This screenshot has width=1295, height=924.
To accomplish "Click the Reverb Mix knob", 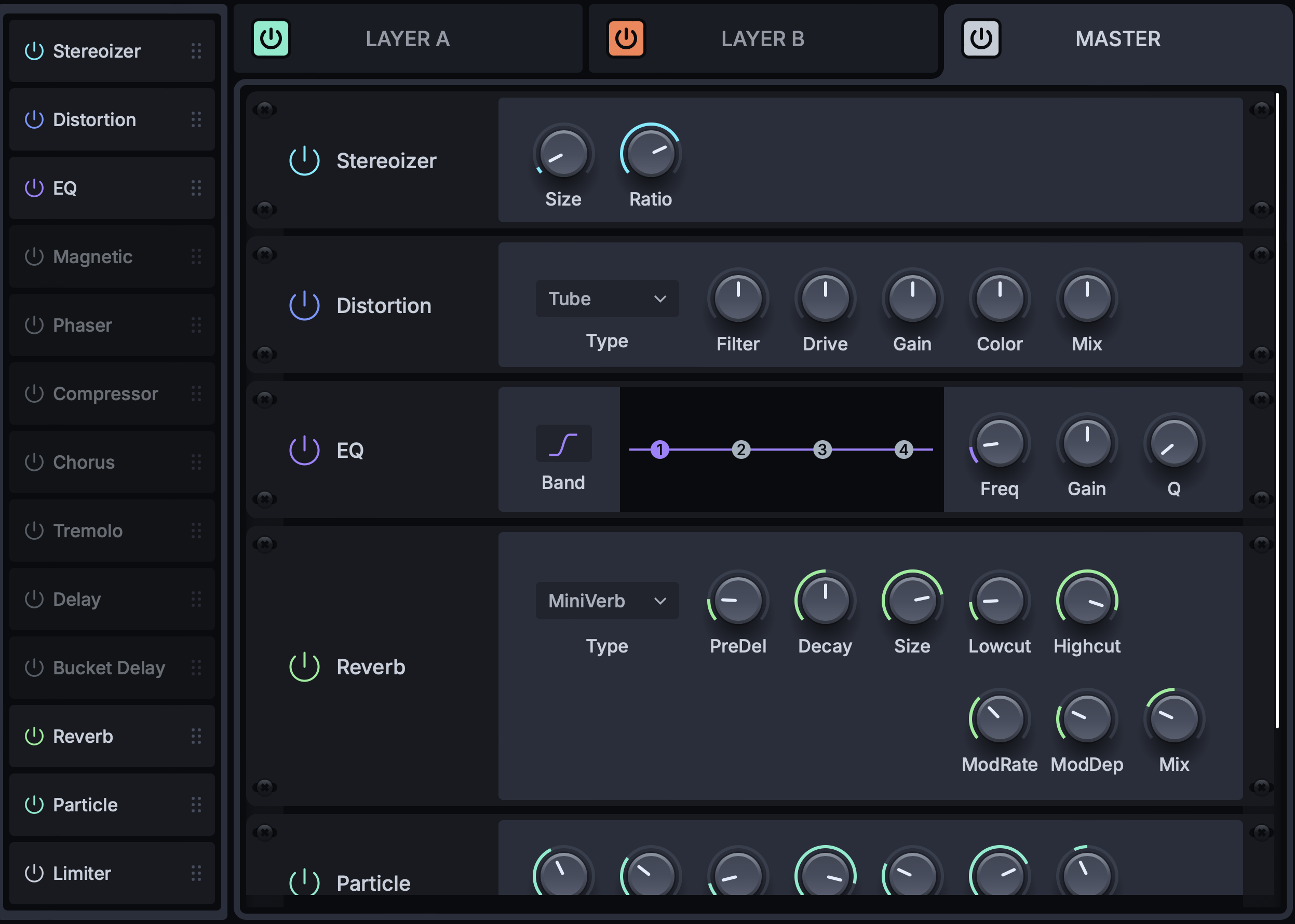I will click(x=1174, y=718).
